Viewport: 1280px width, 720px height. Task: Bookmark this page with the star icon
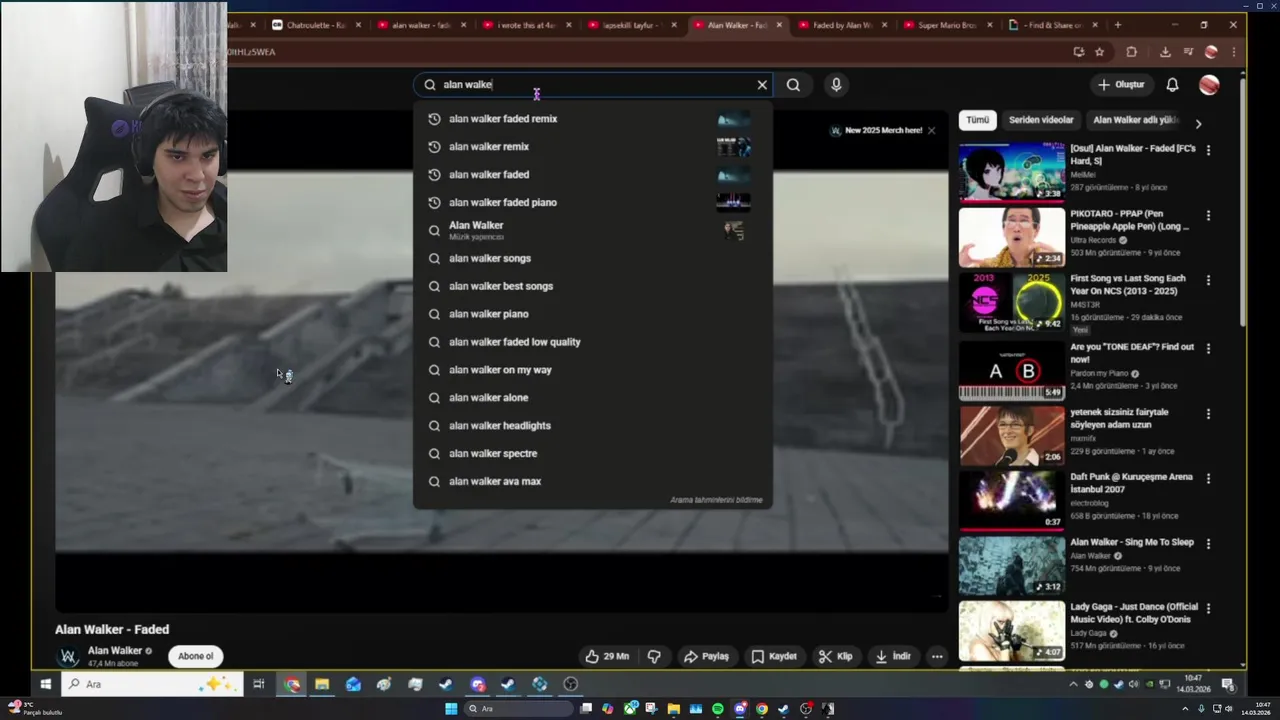coord(1099,52)
